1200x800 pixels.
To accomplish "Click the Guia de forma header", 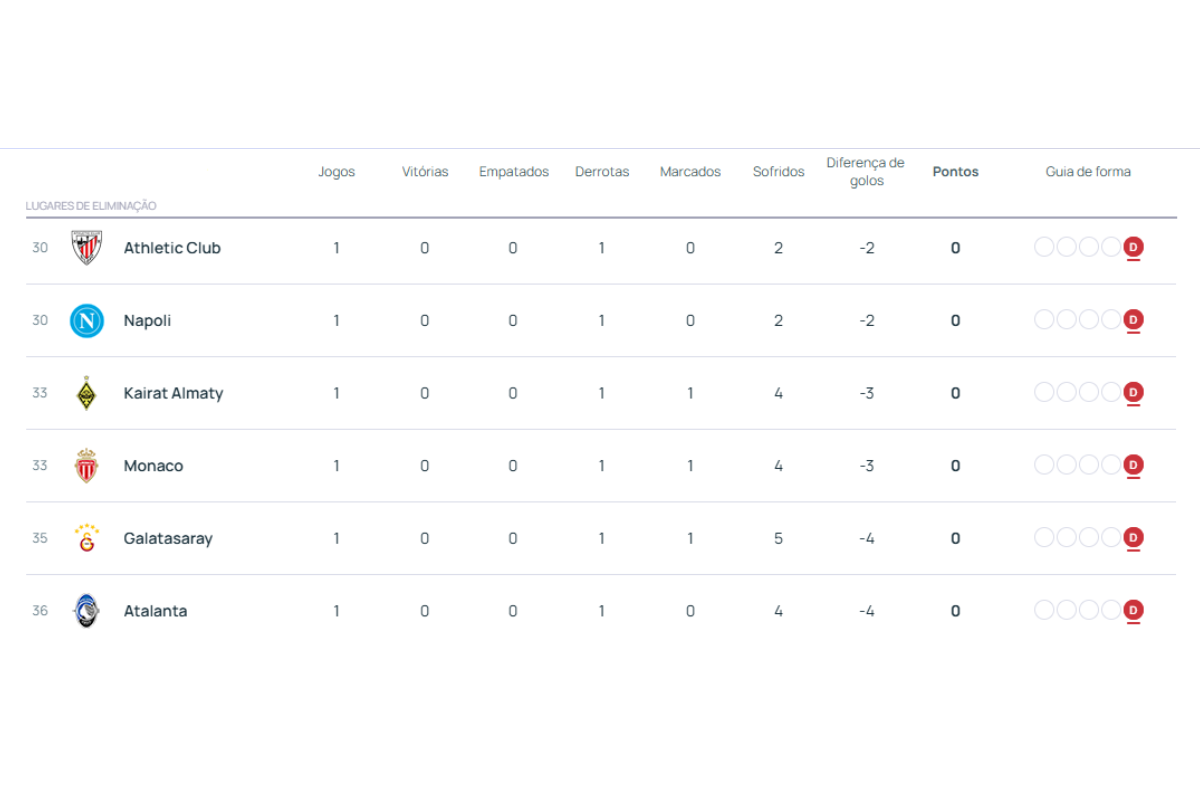I will [x=1088, y=172].
